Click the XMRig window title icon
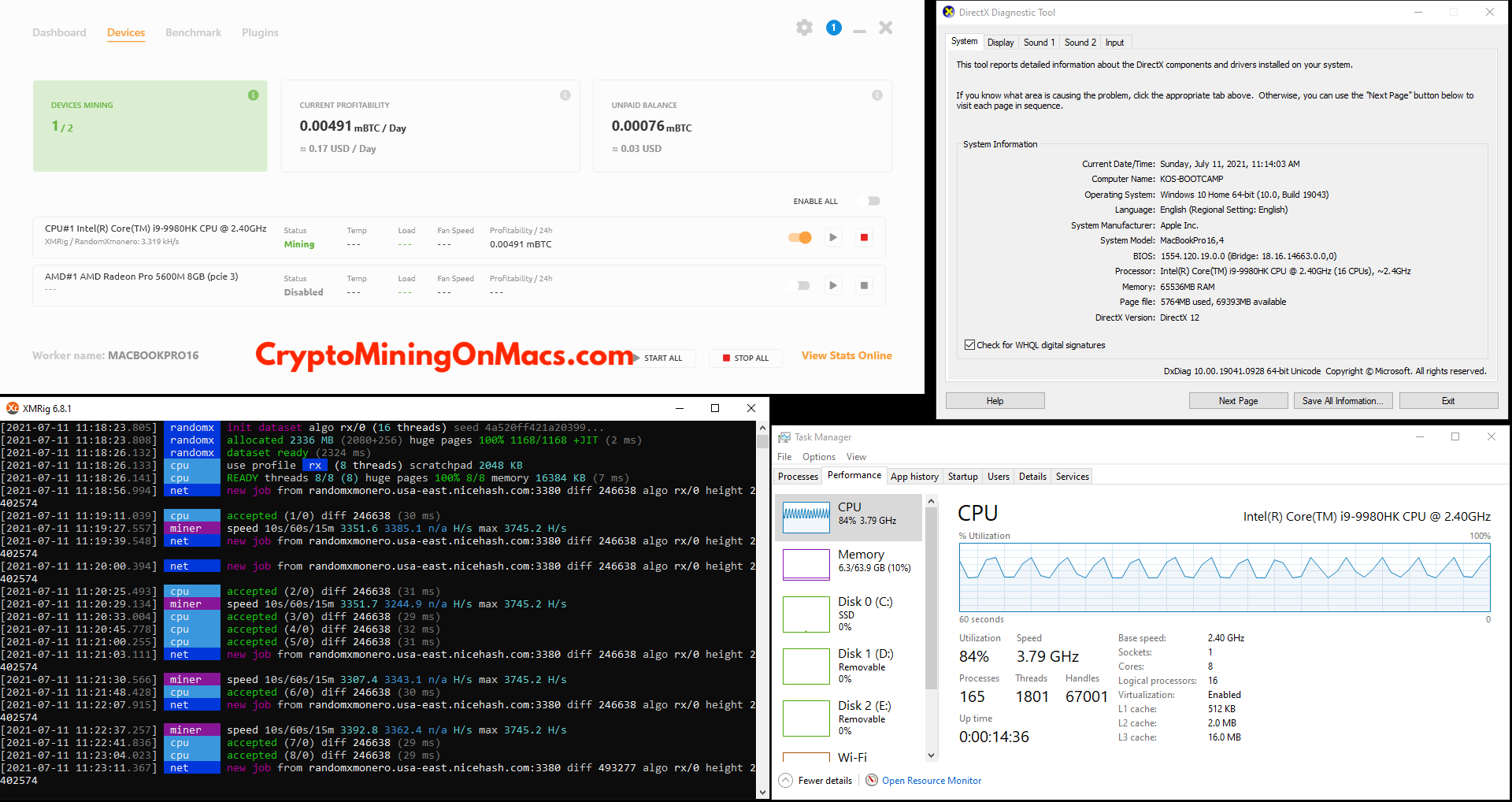1512x802 pixels. point(13,408)
